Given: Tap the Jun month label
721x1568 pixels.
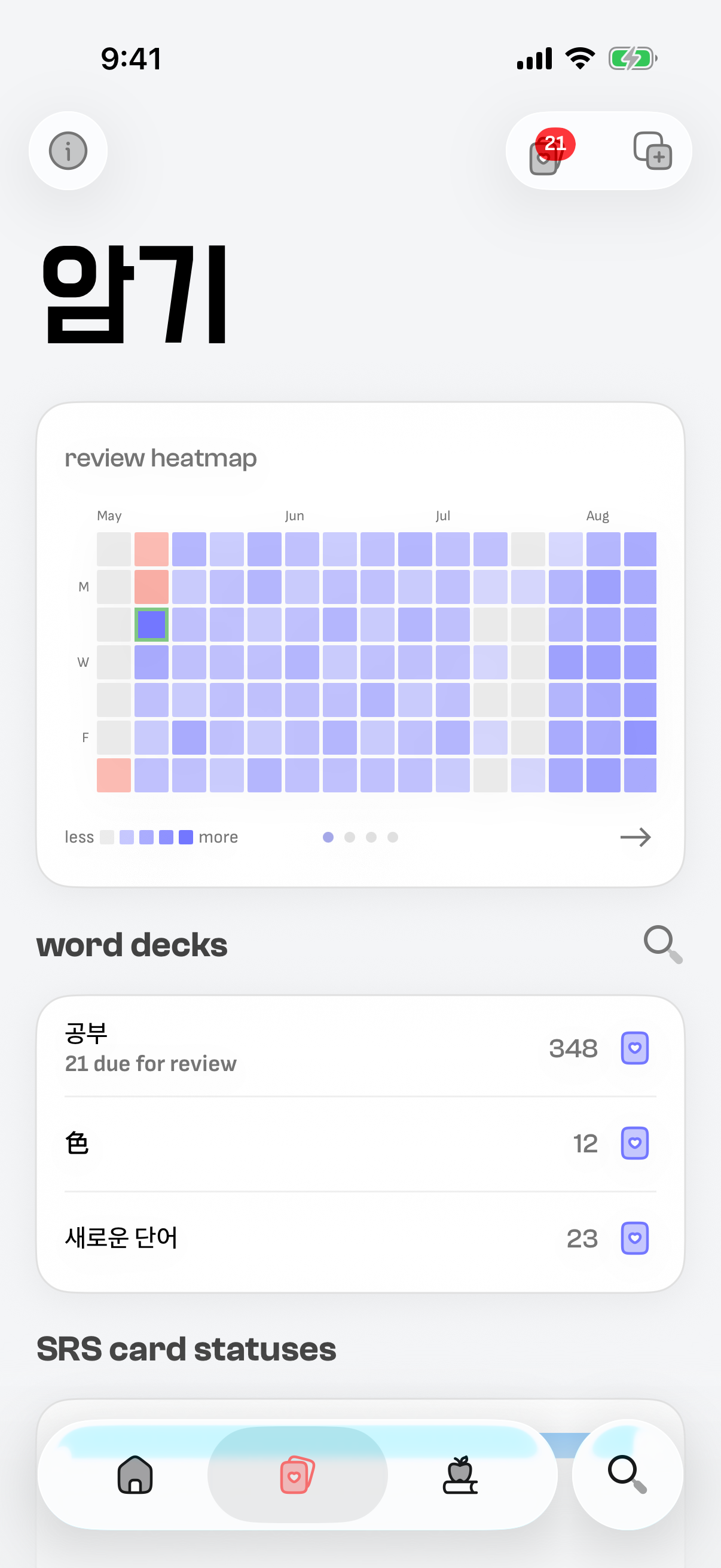Looking at the screenshot, I should (295, 515).
